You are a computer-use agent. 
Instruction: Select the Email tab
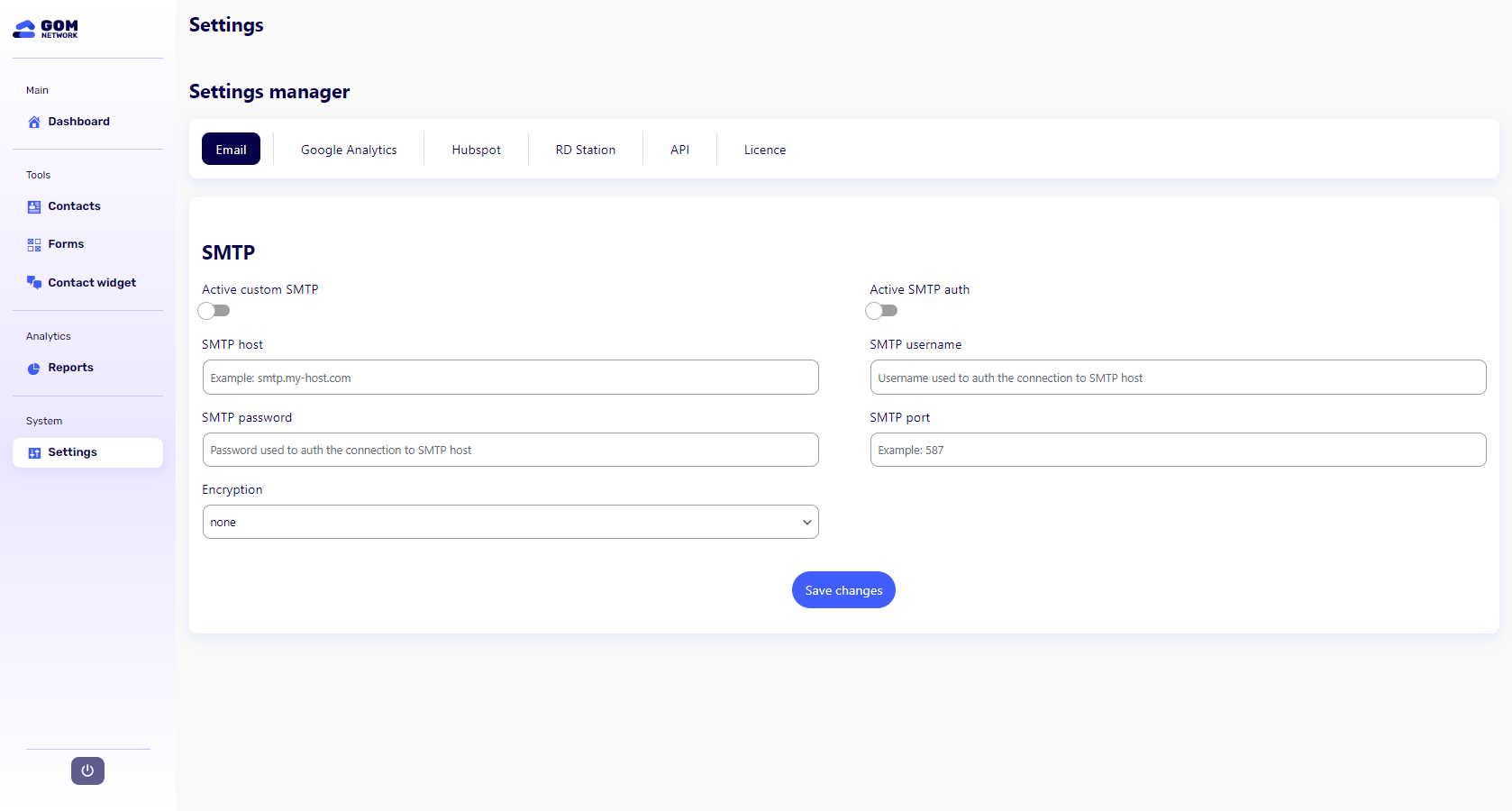coord(231,149)
